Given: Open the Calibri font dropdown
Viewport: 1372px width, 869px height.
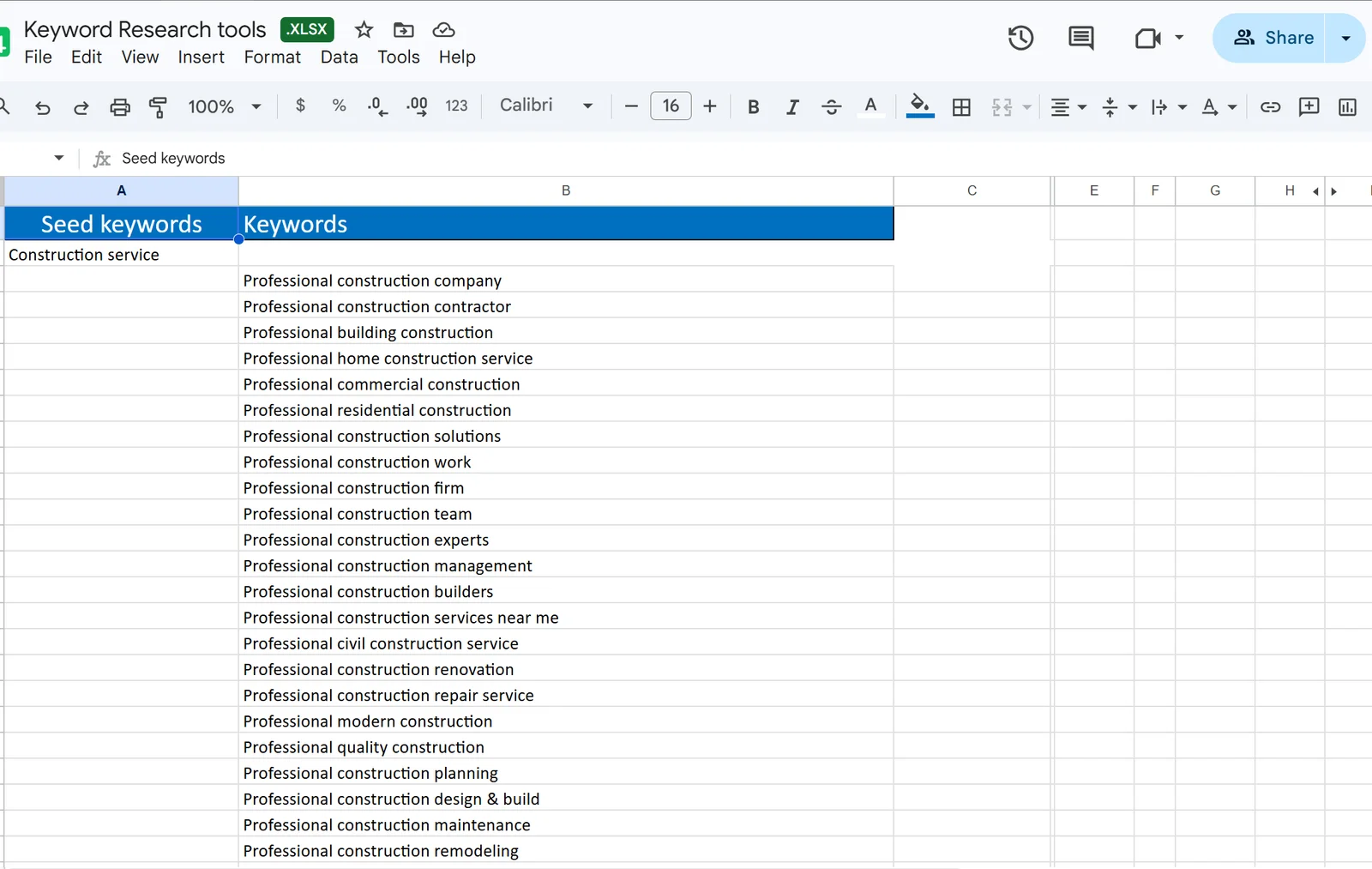Looking at the screenshot, I should coord(546,106).
